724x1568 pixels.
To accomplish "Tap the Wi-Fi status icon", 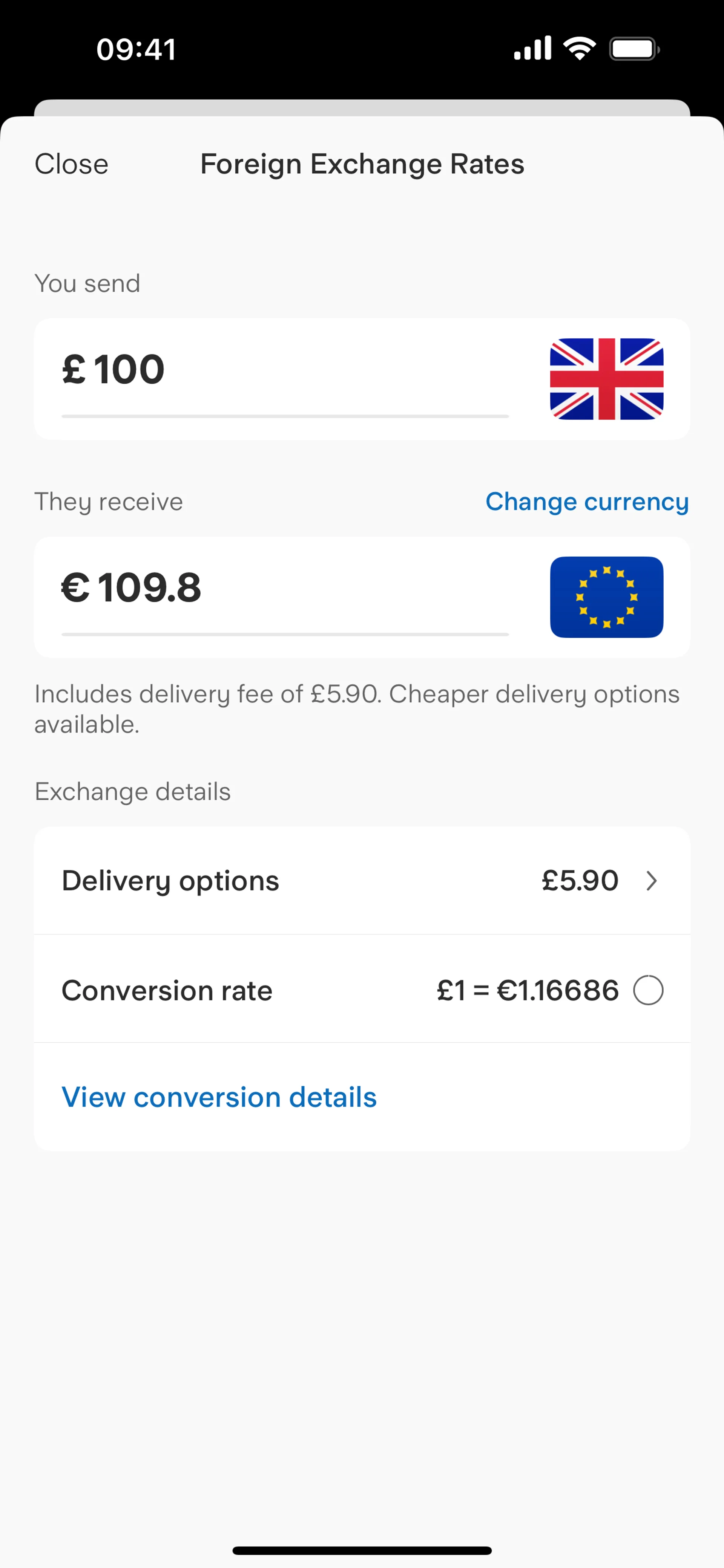I will coord(579,49).
